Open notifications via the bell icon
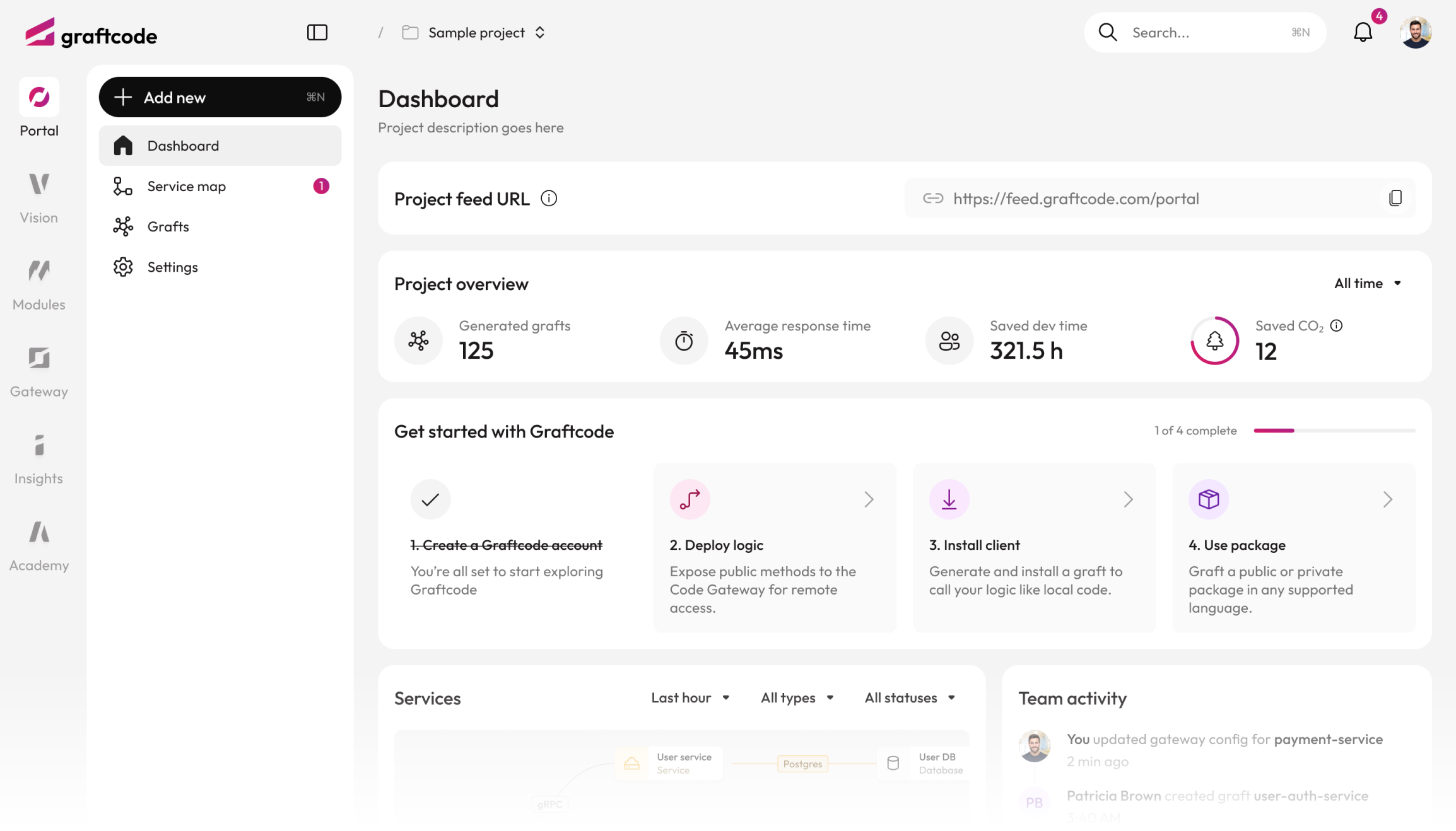 (1362, 32)
